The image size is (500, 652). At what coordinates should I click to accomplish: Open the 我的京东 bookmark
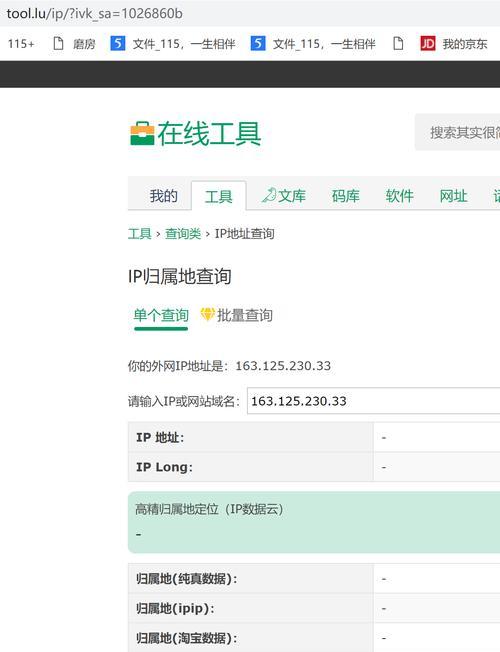(465, 44)
